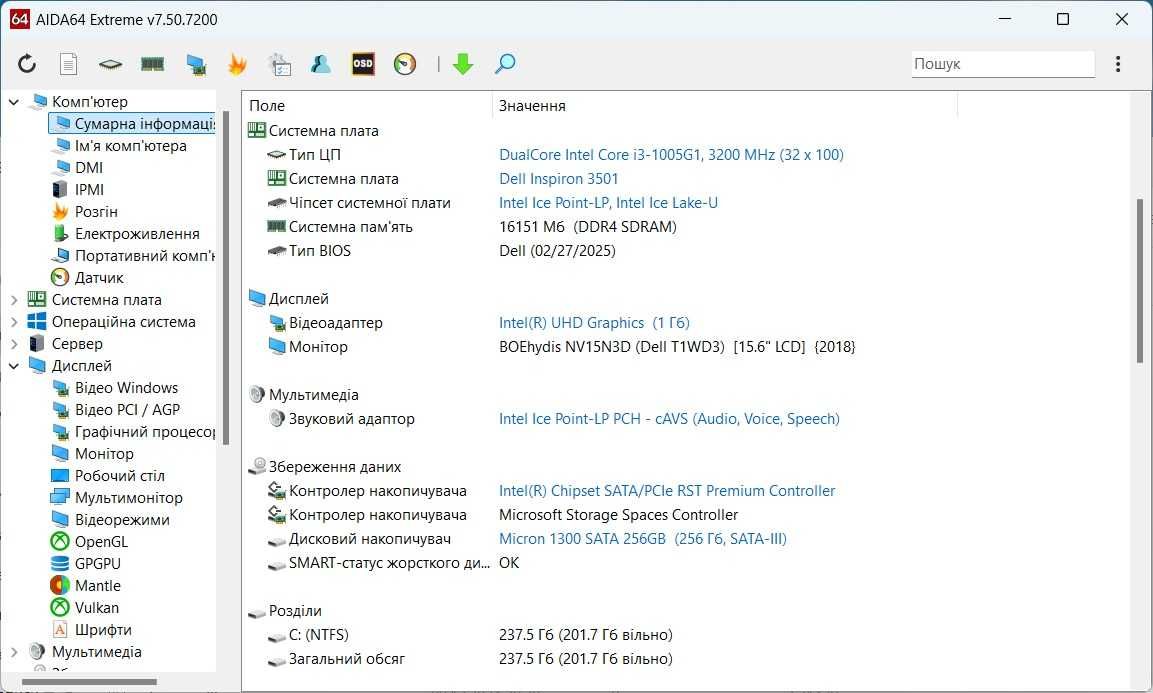Click the user account toolbar icon

pyautogui.click(x=321, y=64)
